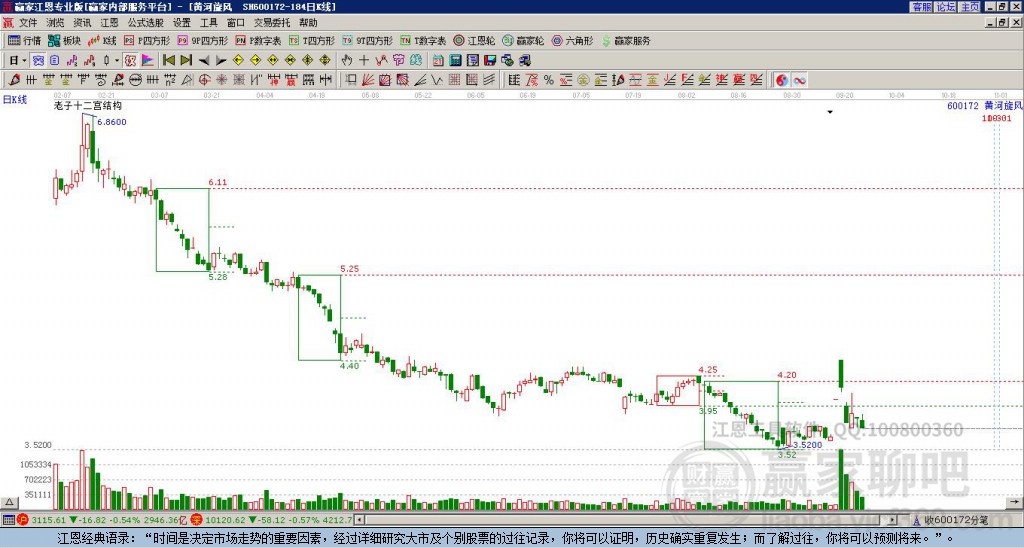Select the hand pan tool
Viewport: 1024px width, 548px height.
click(347, 61)
